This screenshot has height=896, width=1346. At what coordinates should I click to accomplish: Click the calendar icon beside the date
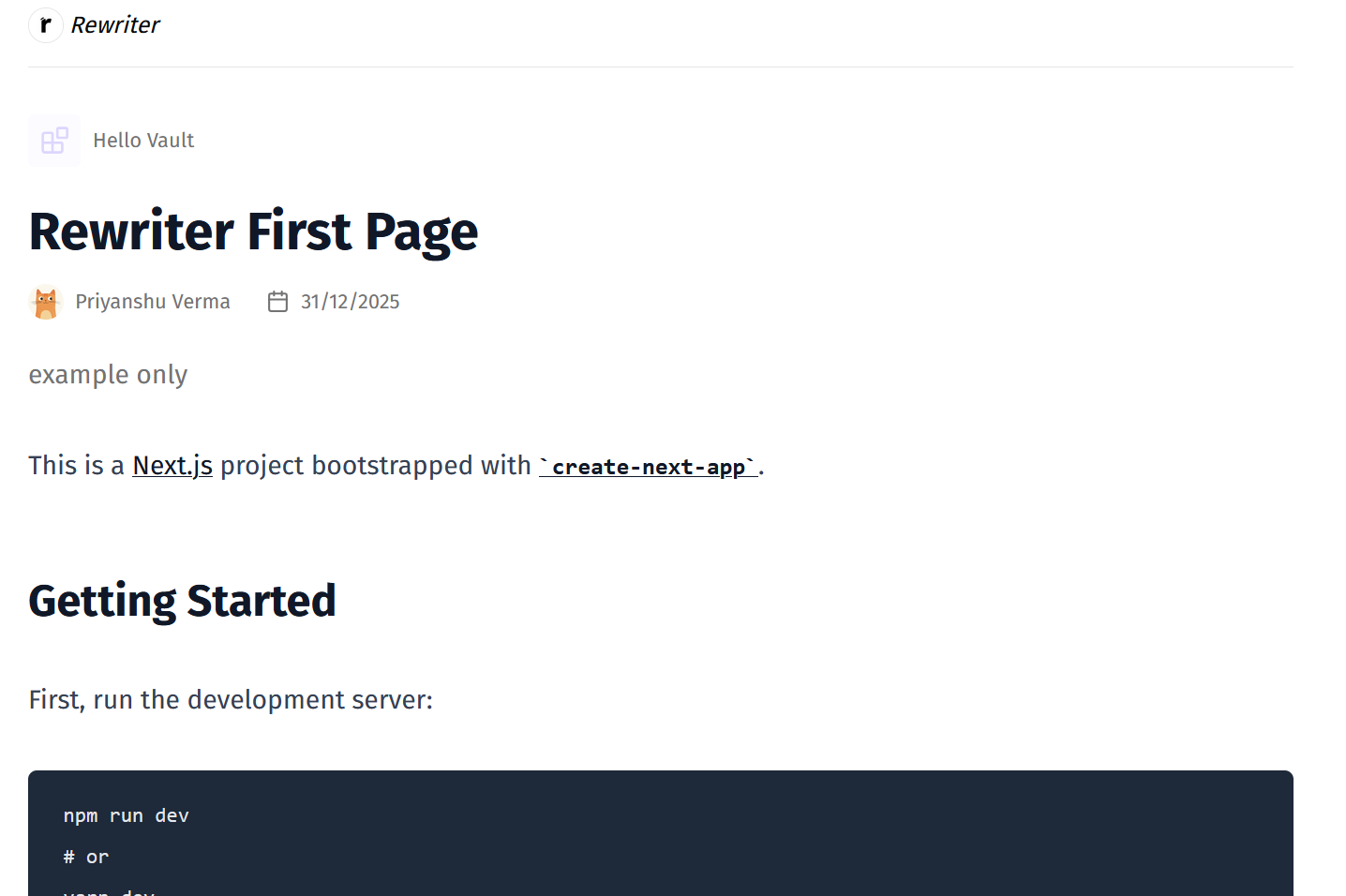tap(277, 302)
